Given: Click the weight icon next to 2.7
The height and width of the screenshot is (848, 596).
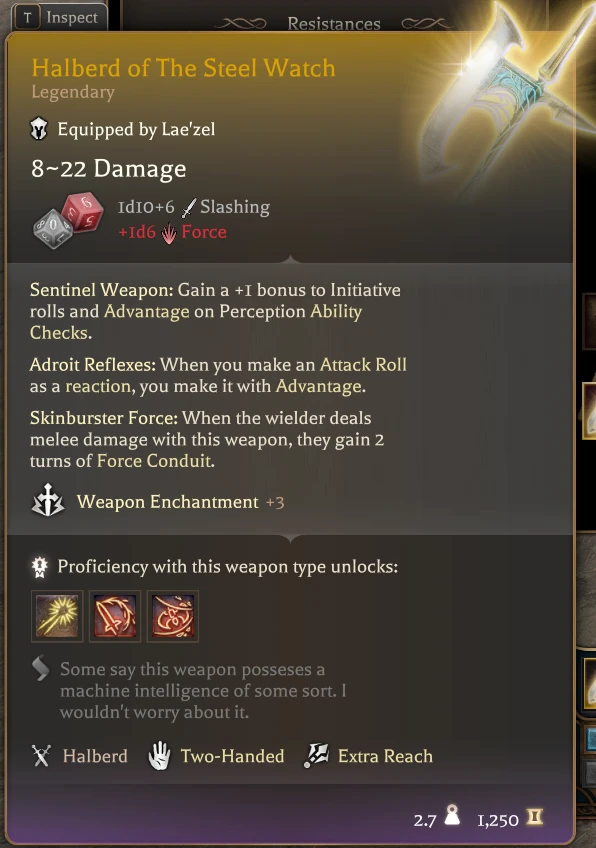Looking at the screenshot, I should (452, 816).
